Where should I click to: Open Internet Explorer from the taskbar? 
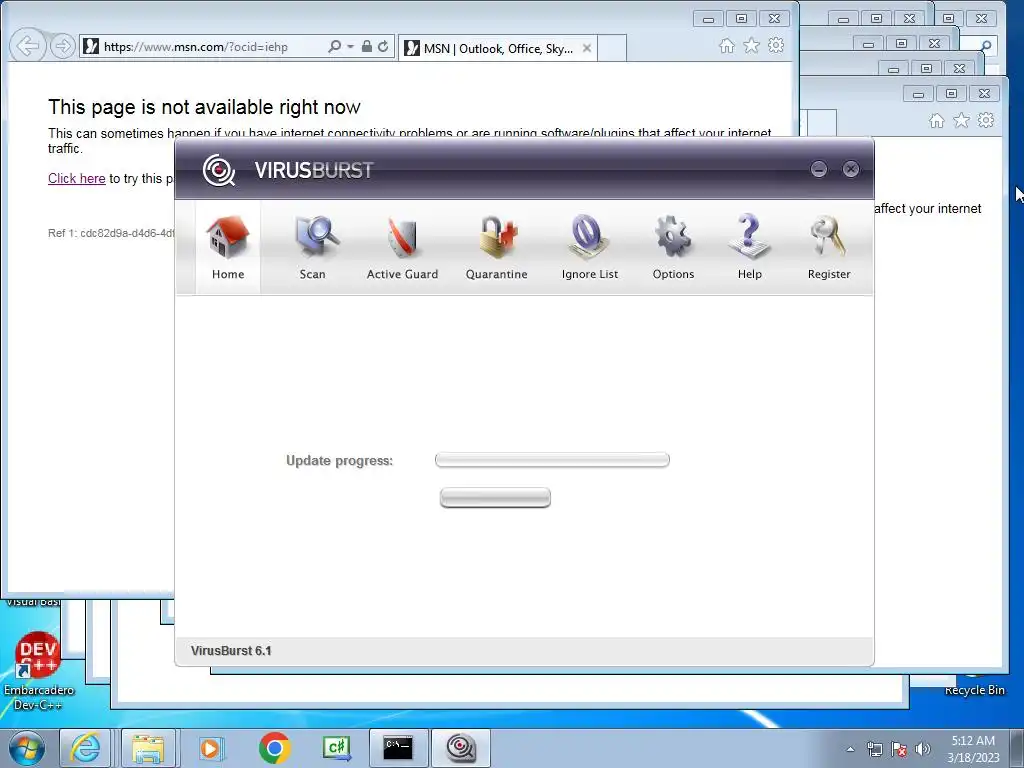click(86, 748)
